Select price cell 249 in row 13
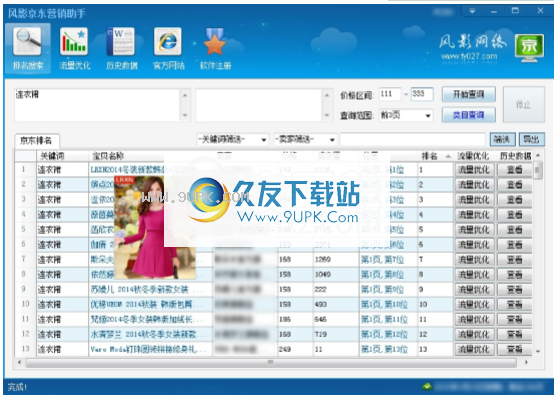555x400 pixels. pyautogui.click(x=295, y=349)
